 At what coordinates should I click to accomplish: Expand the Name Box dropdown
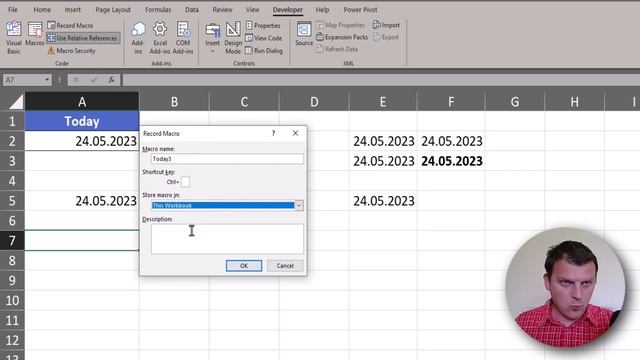[47, 80]
